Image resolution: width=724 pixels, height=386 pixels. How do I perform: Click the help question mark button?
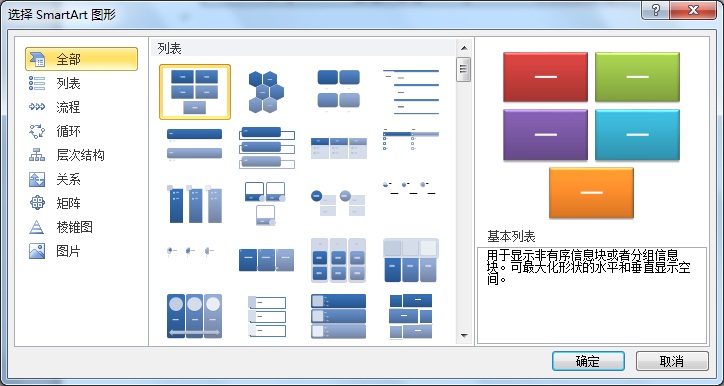(x=656, y=10)
